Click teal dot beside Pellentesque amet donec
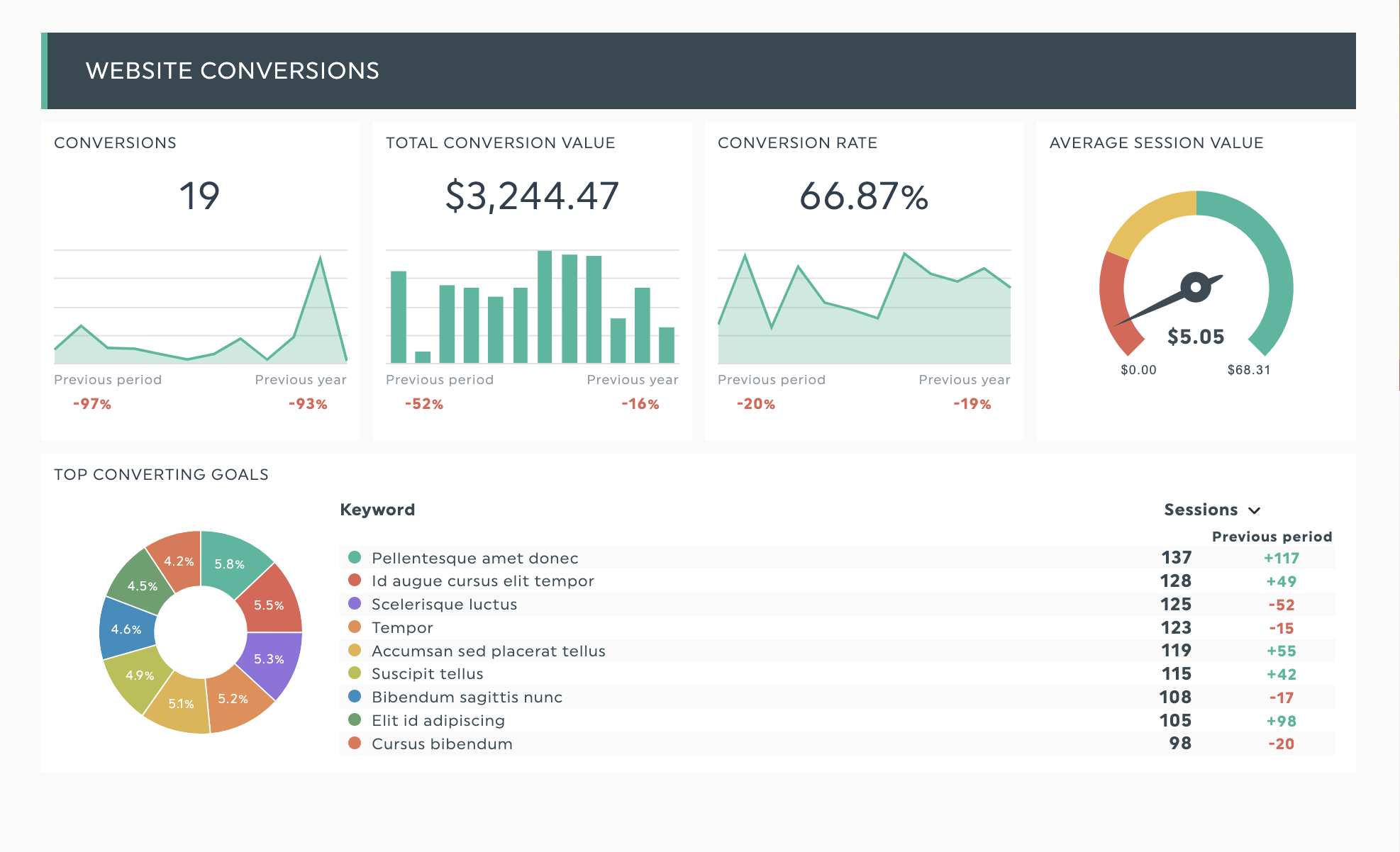Screen dimensions: 1400x852 355,557
